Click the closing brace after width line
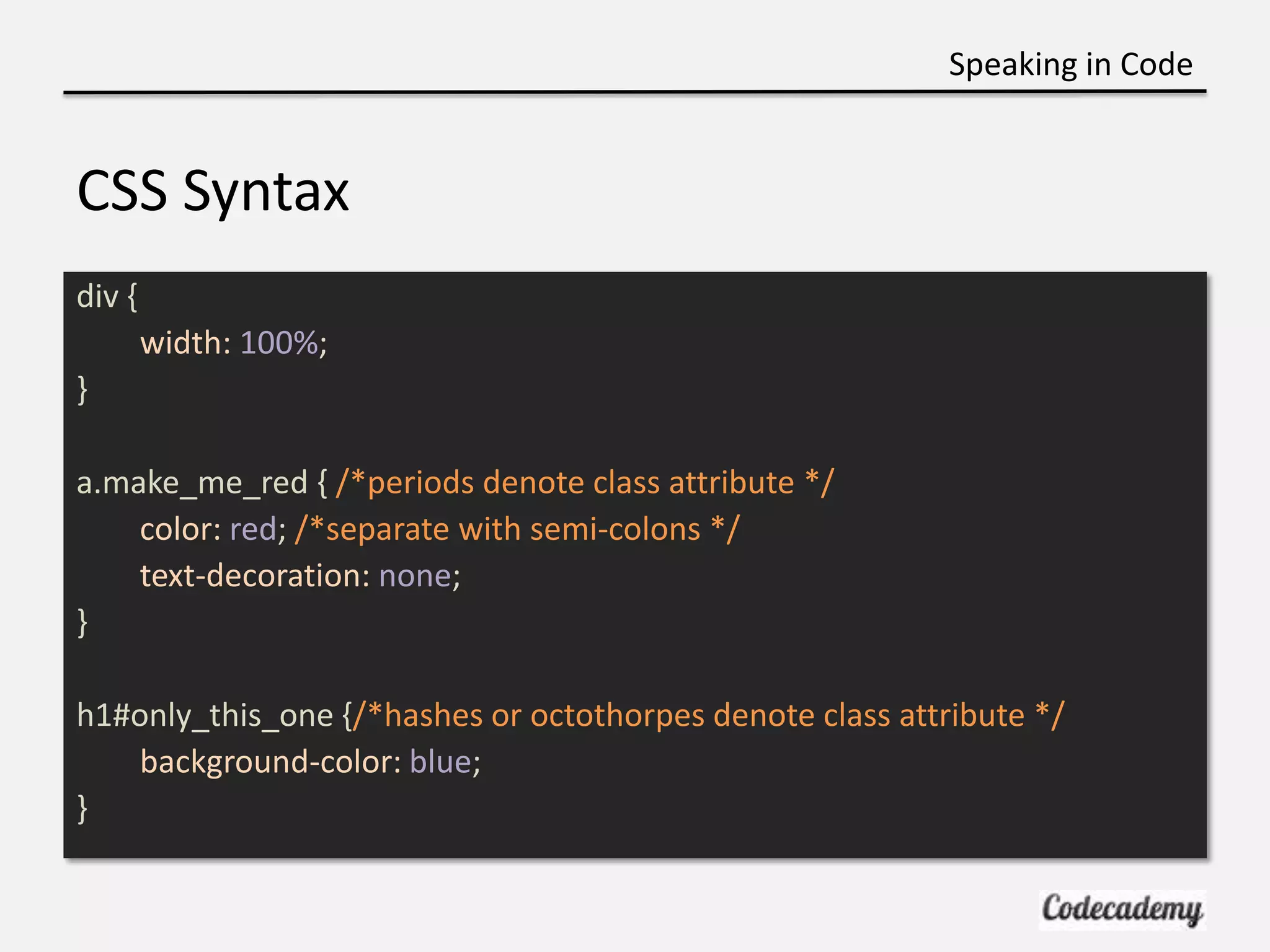Image resolution: width=1270 pixels, height=952 pixels. [82, 390]
